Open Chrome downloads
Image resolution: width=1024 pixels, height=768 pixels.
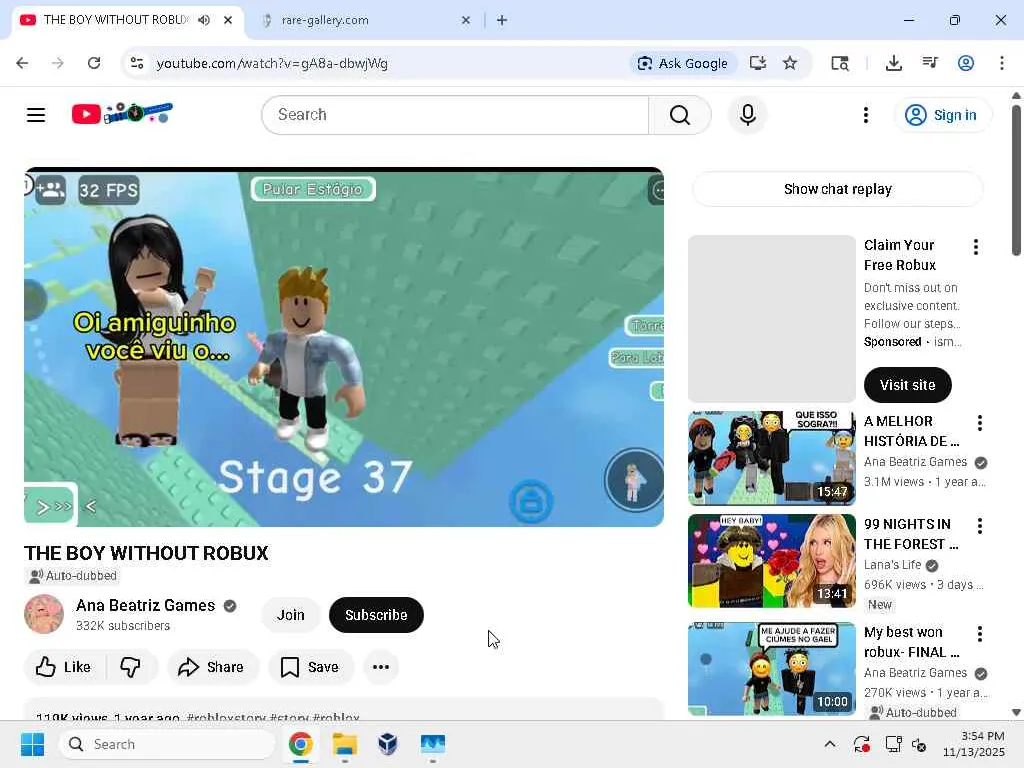click(893, 63)
